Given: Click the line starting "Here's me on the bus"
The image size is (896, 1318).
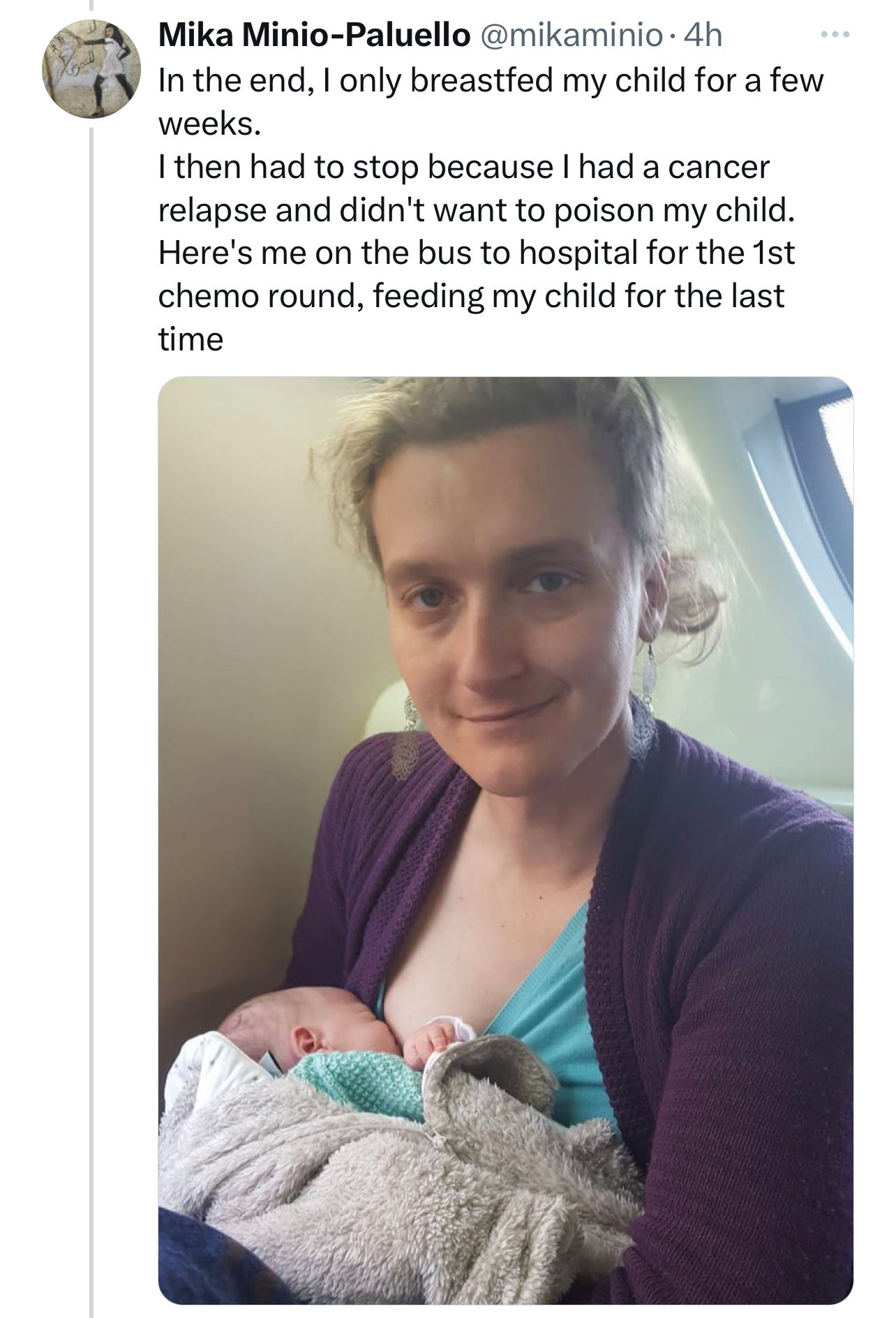Looking at the screenshot, I should click(x=477, y=253).
